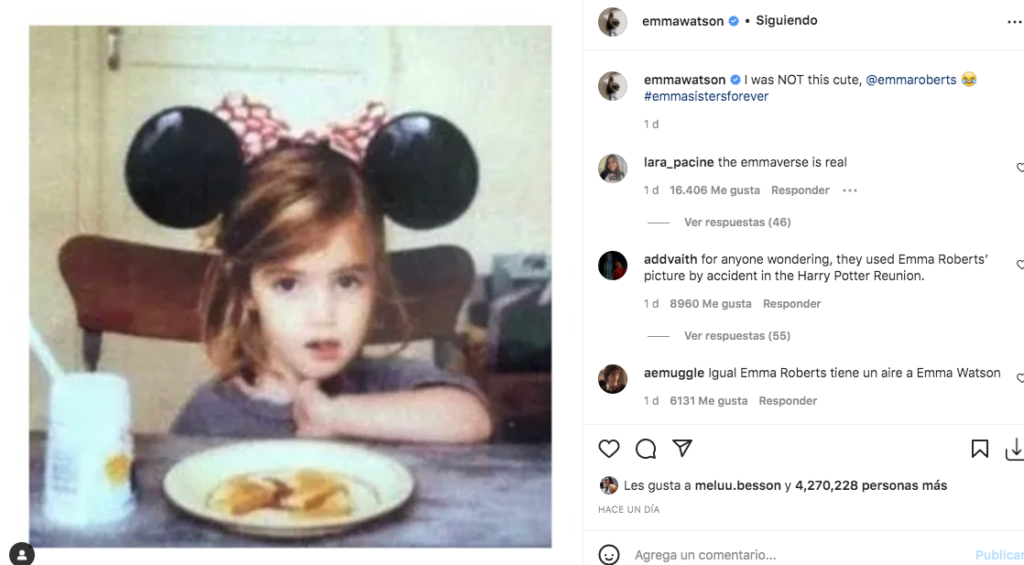Open the @emmaroberts mention link
The height and width of the screenshot is (565, 1024).
(x=910, y=79)
